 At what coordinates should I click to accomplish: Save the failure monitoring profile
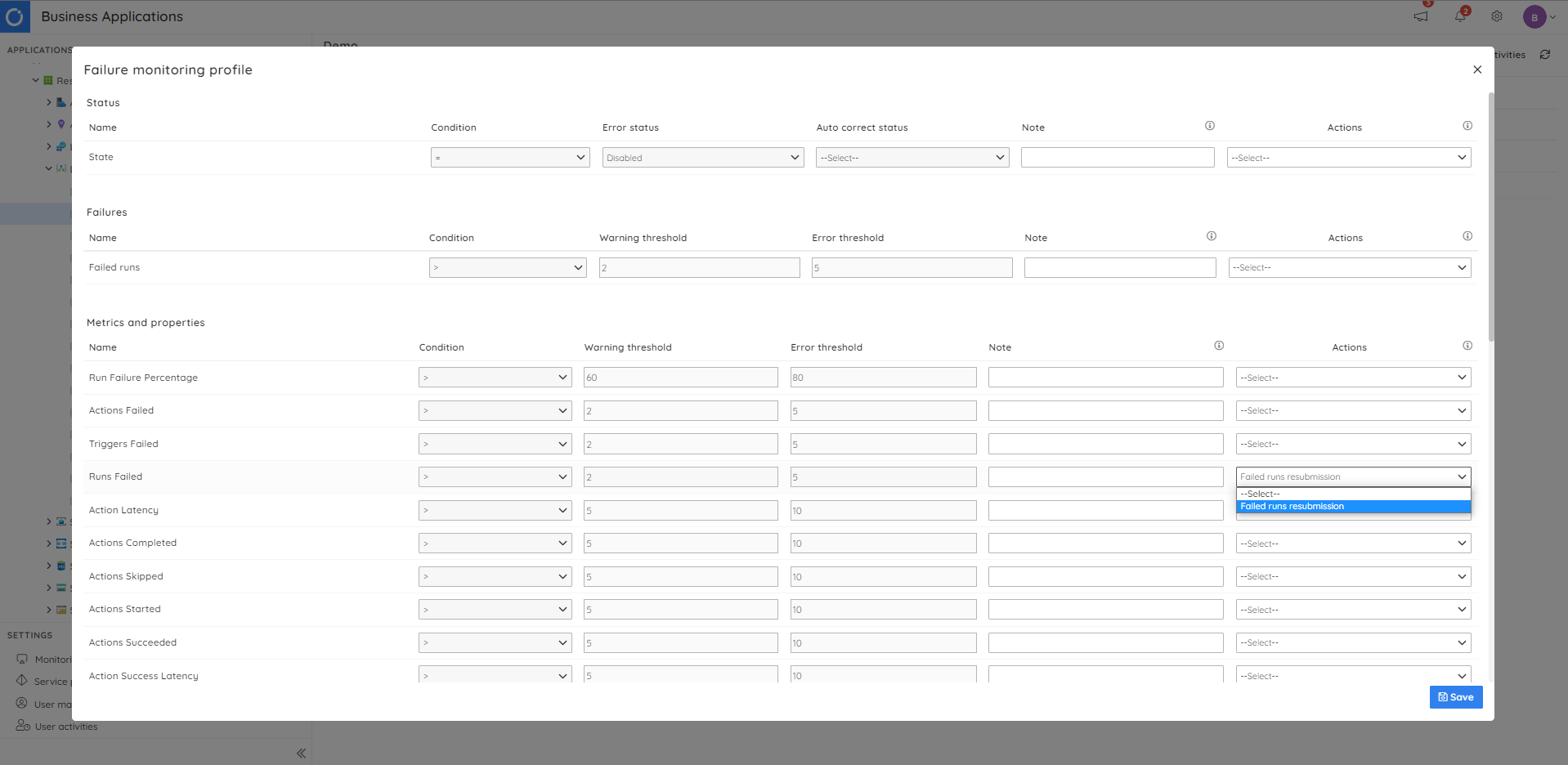(1455, 697)
